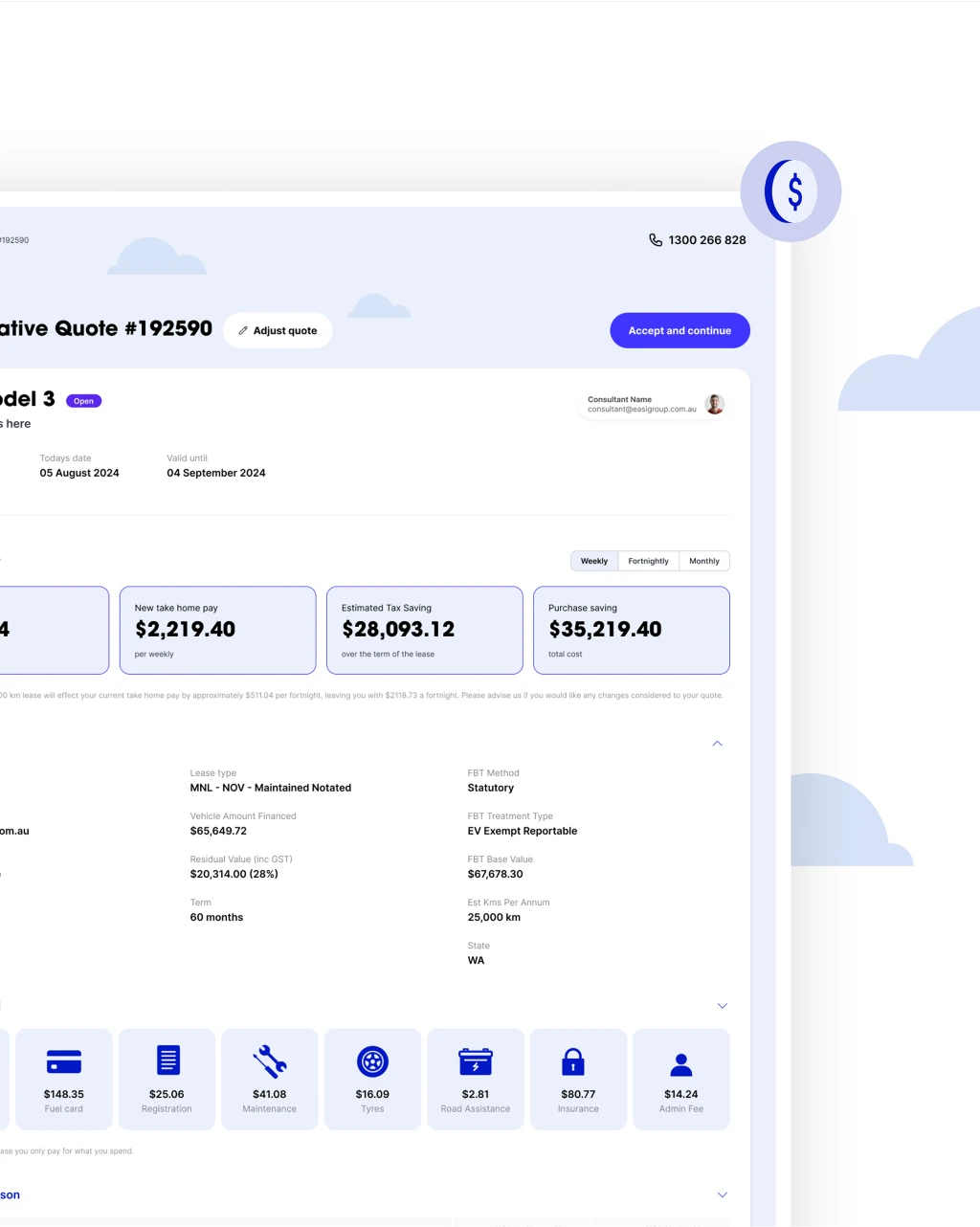Switch pay frequency to Fortnightly
The height and width of the screenshot is (1227, 980).
(x=648, y=561)
